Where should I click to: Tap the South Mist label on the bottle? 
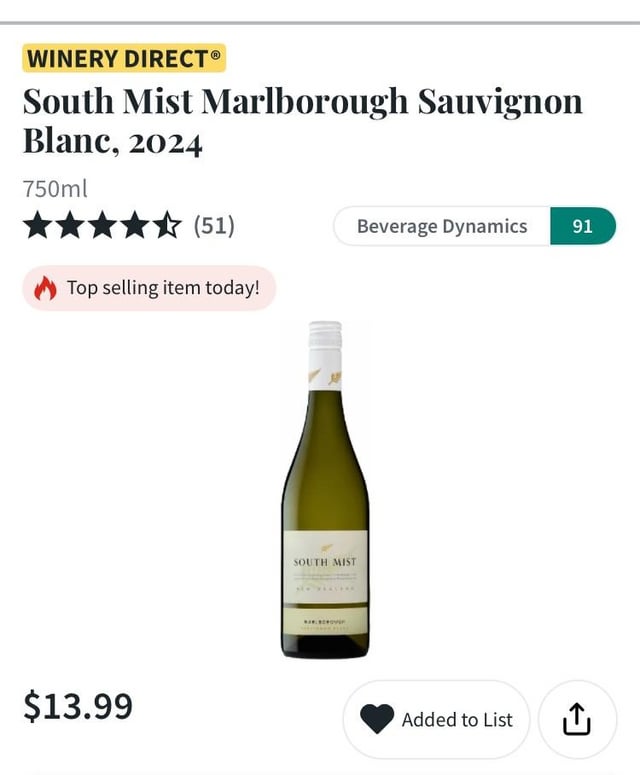325,563
